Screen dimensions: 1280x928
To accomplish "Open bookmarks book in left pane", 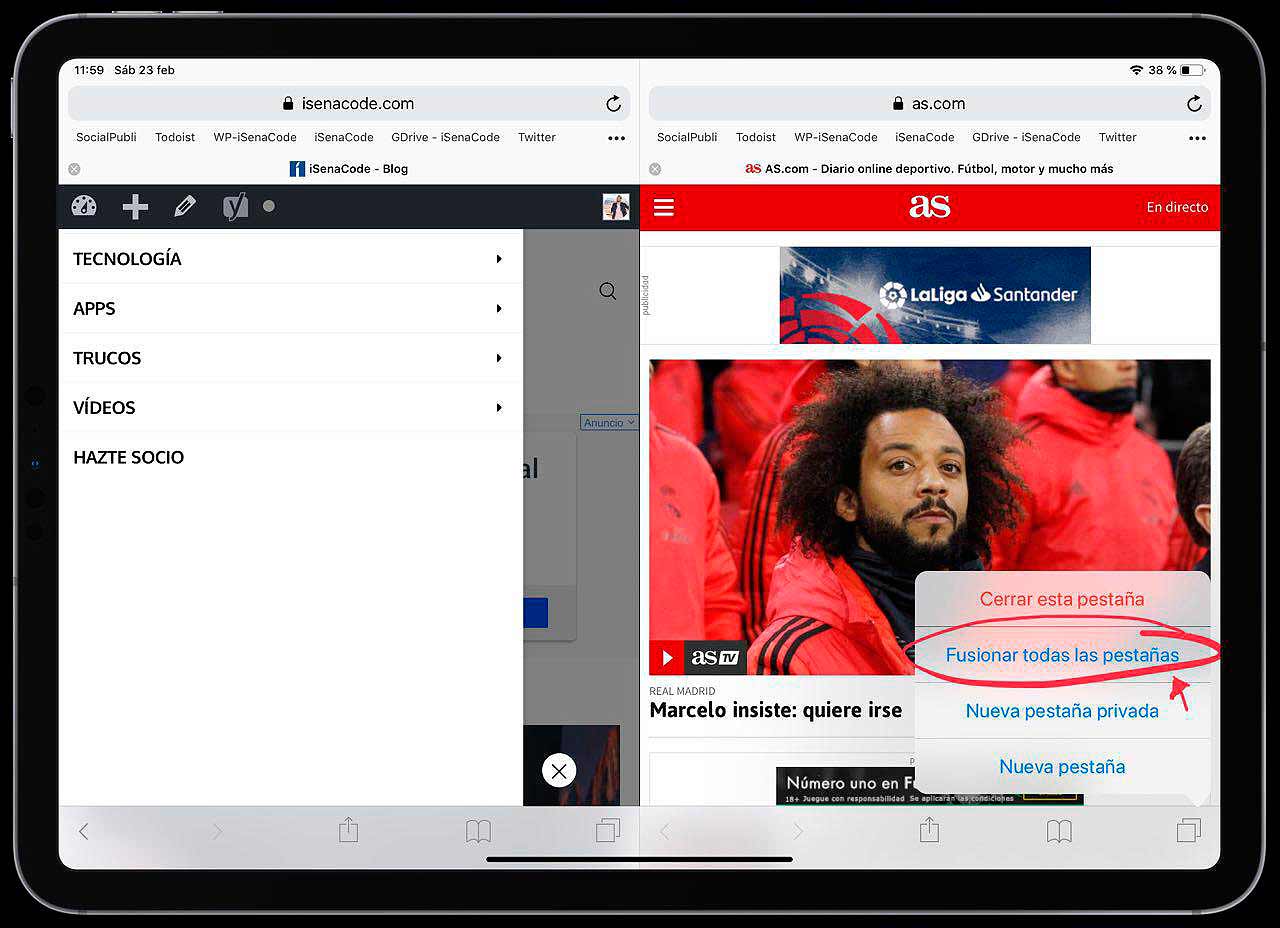I will coord(479,831).
